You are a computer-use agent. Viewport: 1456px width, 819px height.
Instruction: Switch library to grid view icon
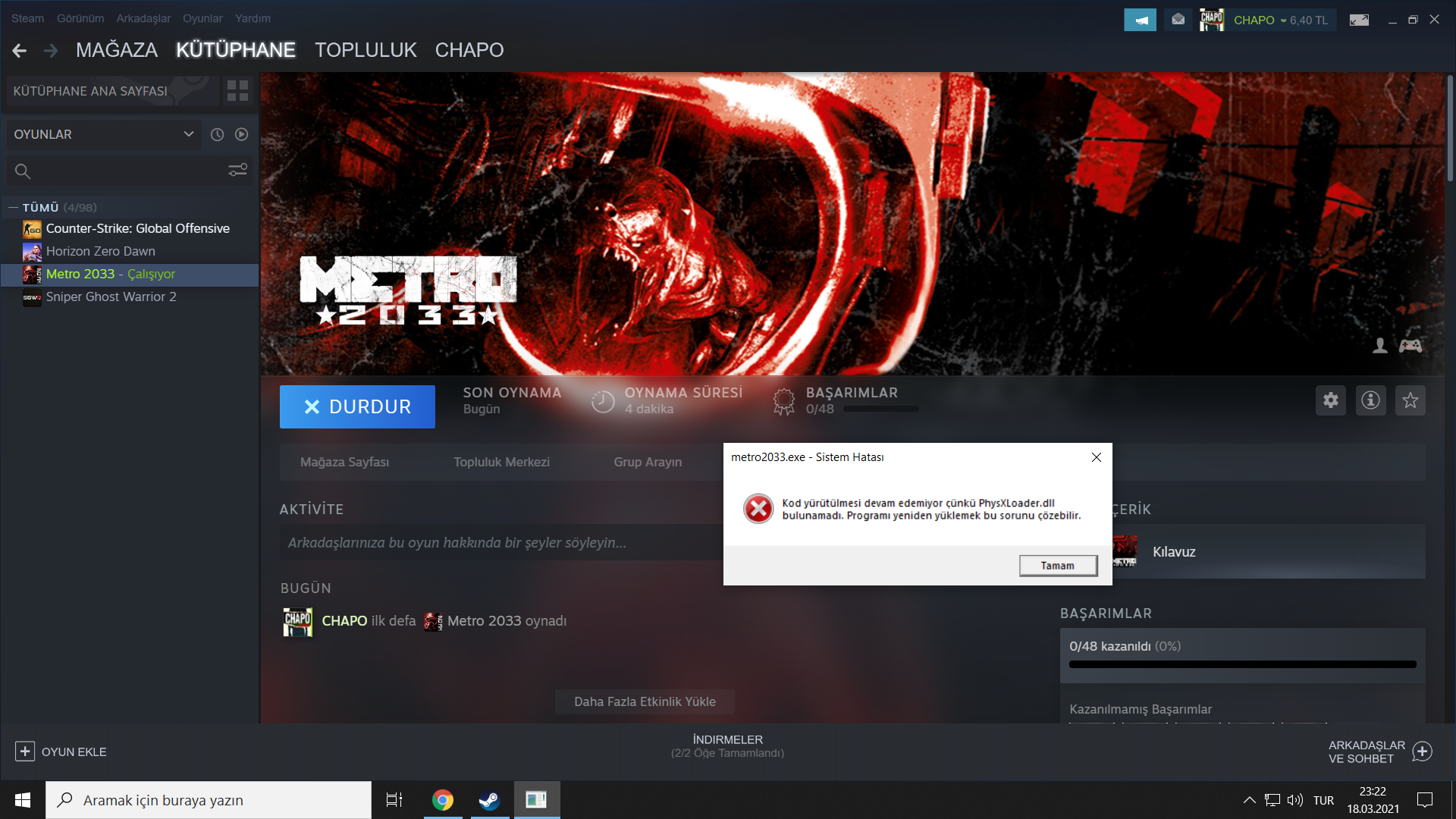237,91
